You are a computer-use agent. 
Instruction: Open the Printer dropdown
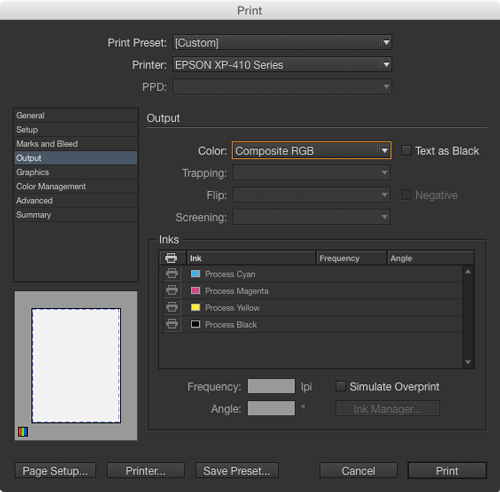click(282, 65)
